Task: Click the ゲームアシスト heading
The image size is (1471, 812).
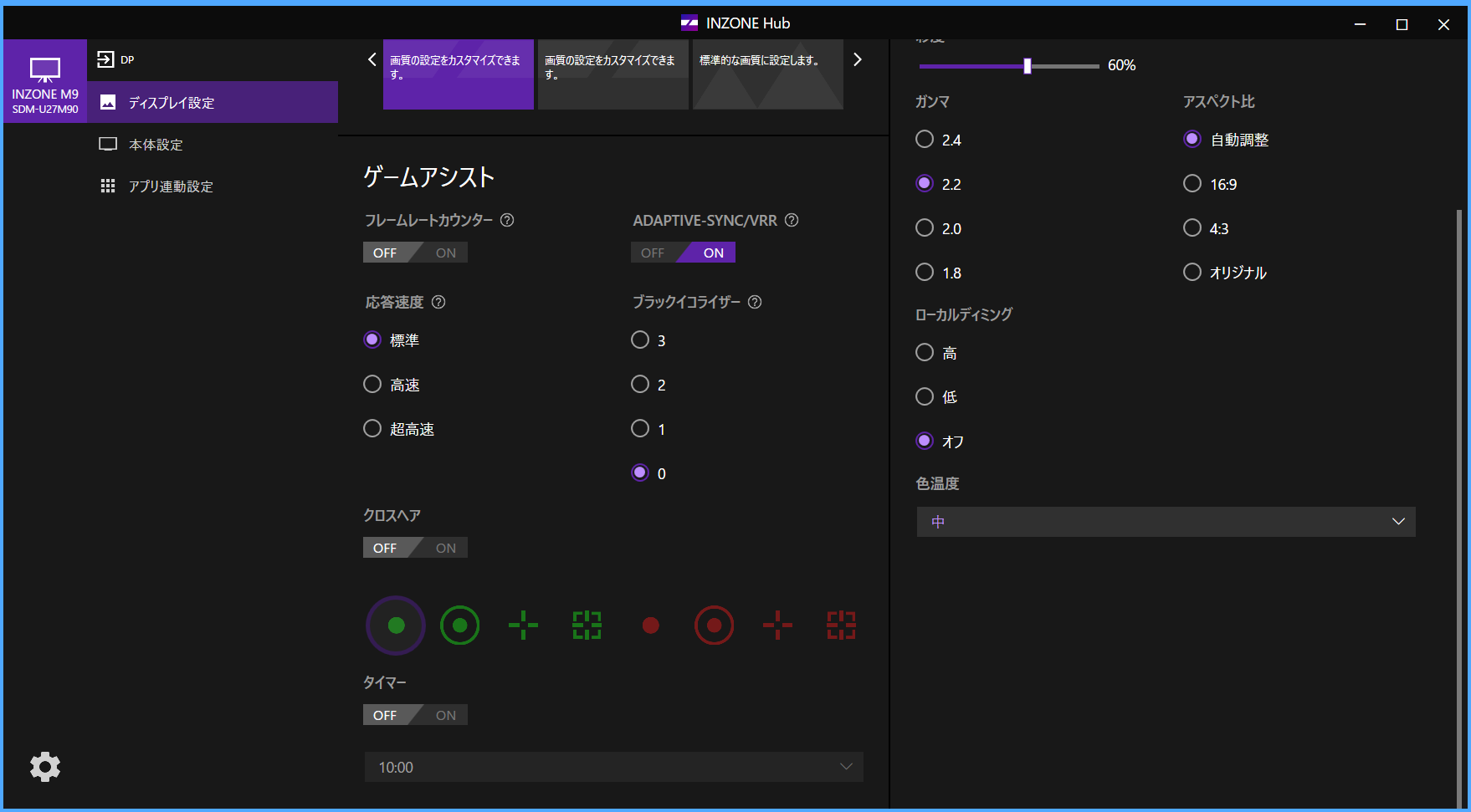Action: (428, 176)
